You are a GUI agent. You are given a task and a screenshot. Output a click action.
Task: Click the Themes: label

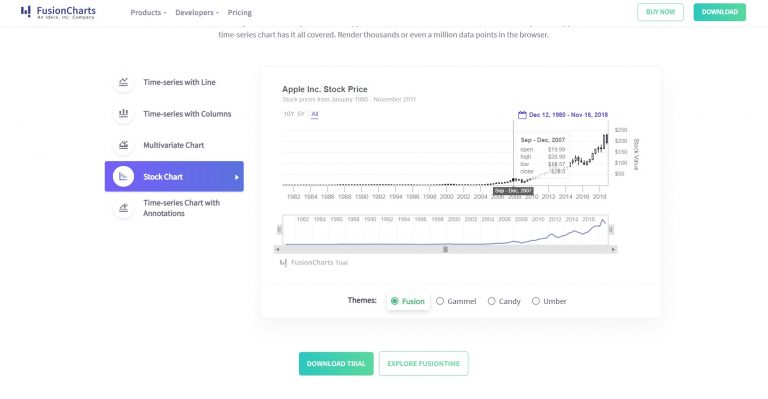click(362, 300)
